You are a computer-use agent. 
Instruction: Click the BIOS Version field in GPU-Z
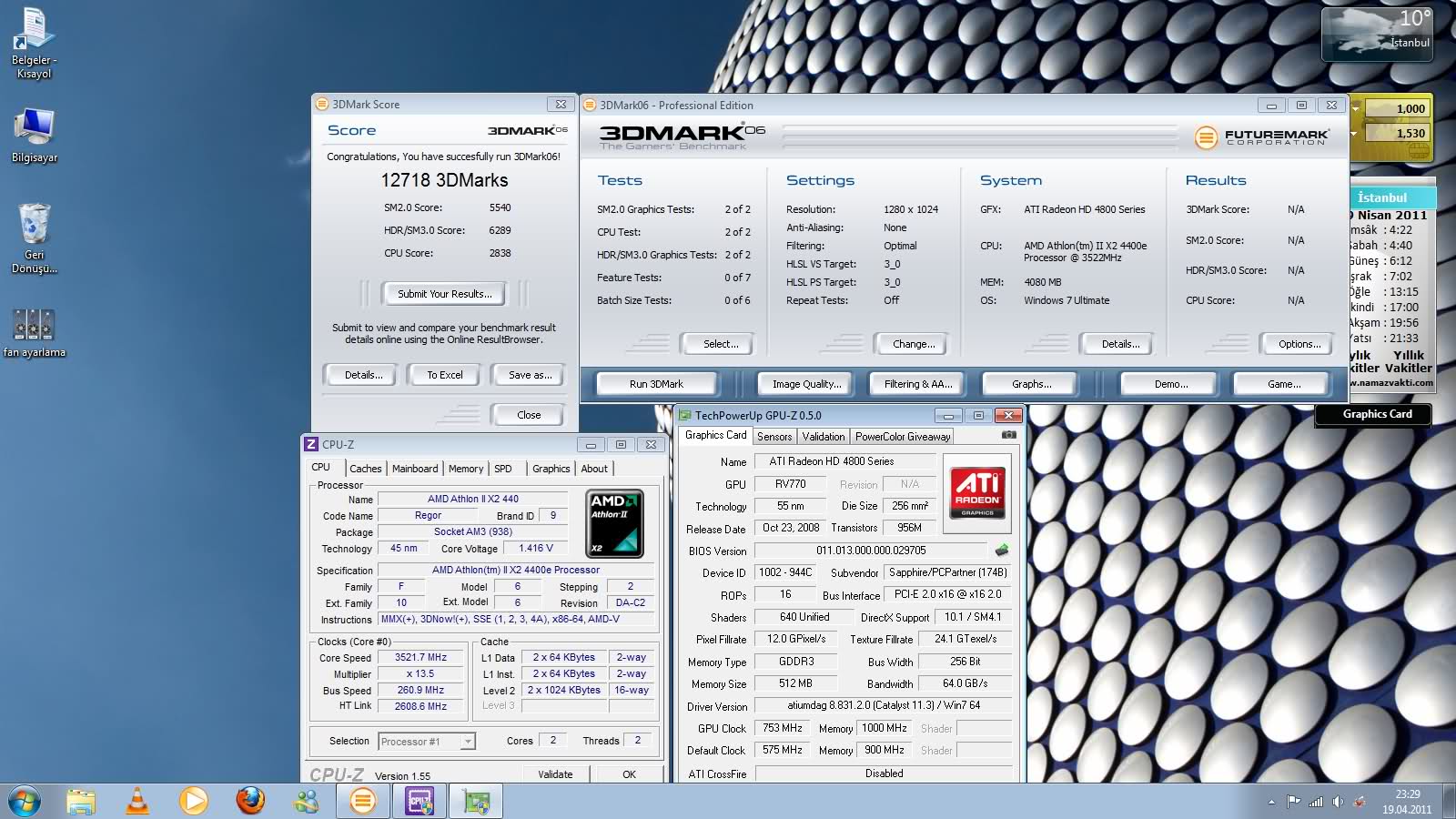871,551
